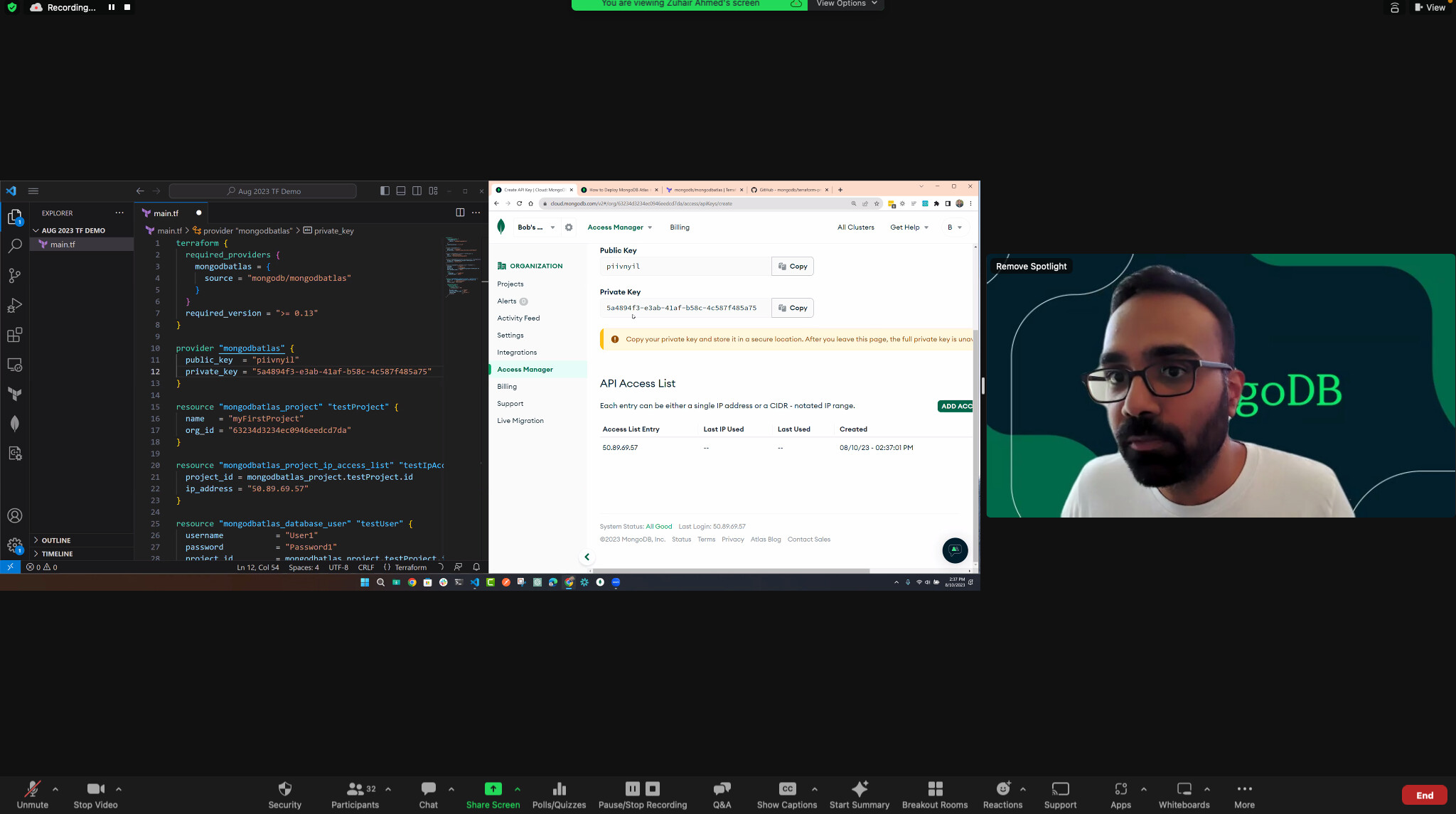This screenshot has width=1456, height=814.
Task: Open the Whiteboards tool
Action: click(1184, 793)
